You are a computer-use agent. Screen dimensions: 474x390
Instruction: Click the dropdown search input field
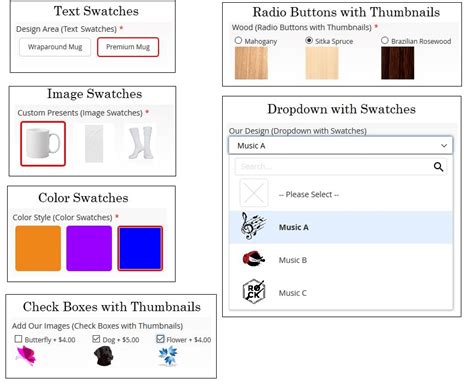pos(341,166)
